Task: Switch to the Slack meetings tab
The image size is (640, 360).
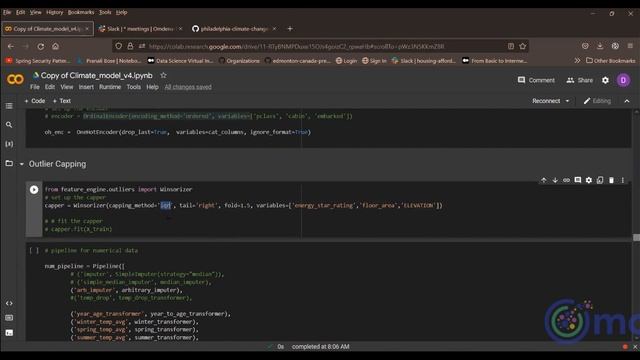Action: tap(139, 29)
